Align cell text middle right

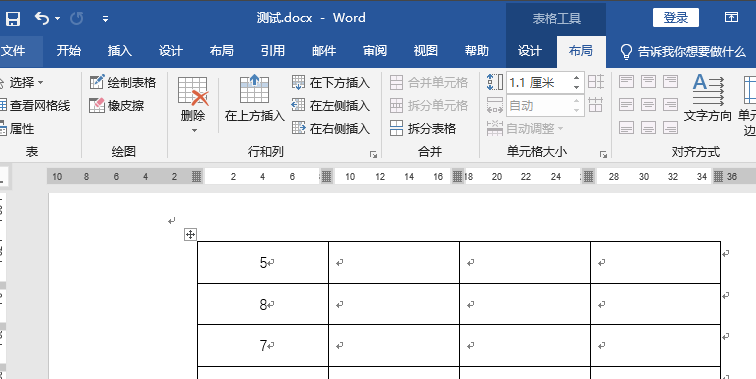coord(671,105)
